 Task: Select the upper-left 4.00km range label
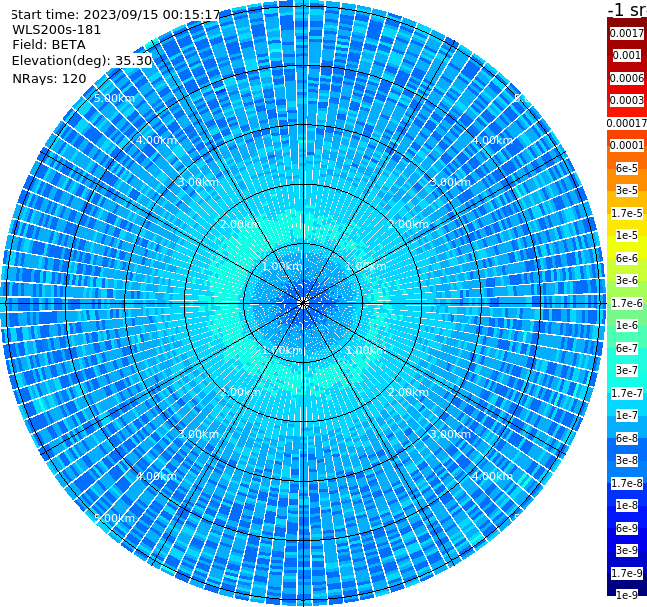coord(156,140)
